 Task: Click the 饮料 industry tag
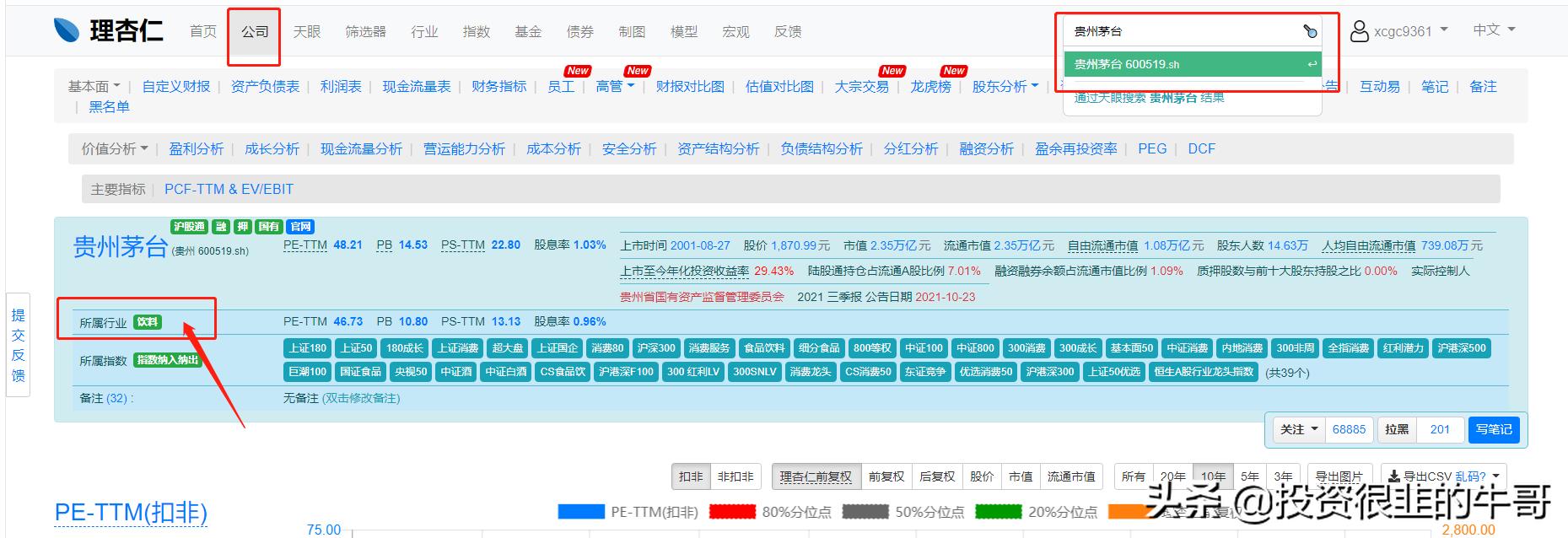click(x=147, y=322)
